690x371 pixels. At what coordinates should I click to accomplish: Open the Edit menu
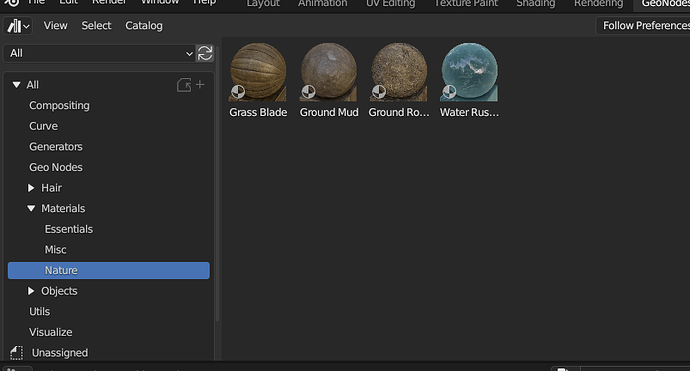pos(69,3)
